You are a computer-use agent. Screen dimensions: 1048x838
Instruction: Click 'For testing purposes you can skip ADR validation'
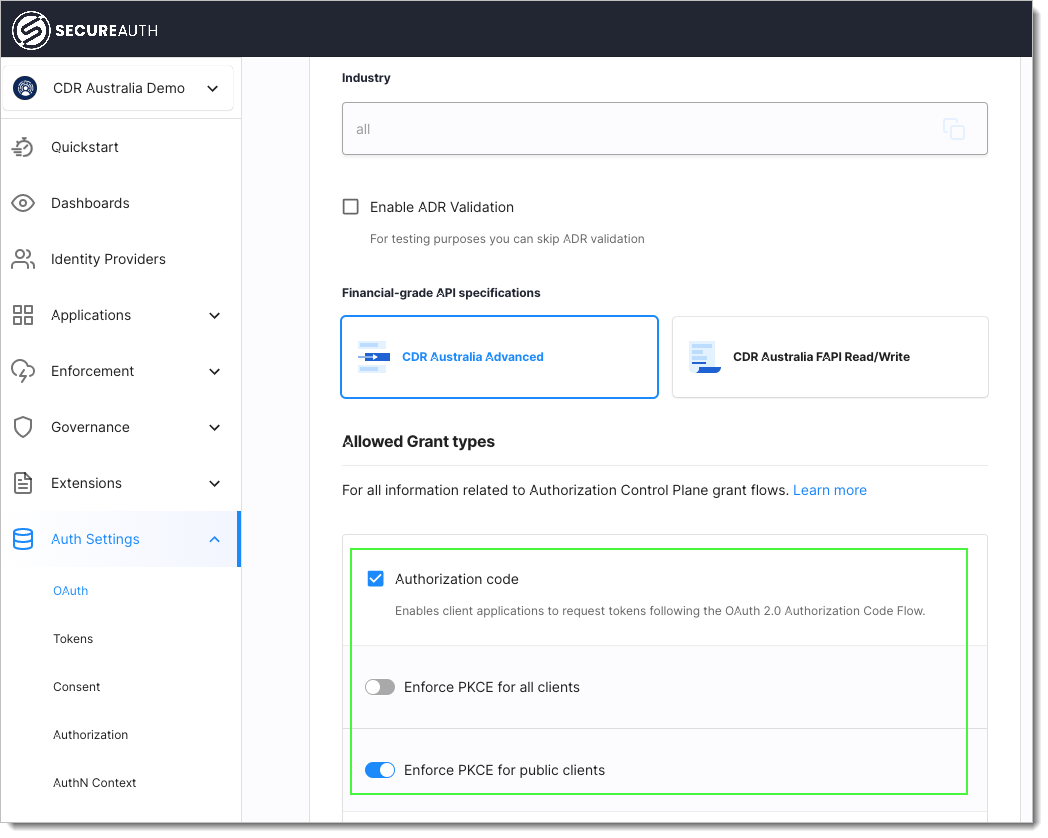click(507, 239)
